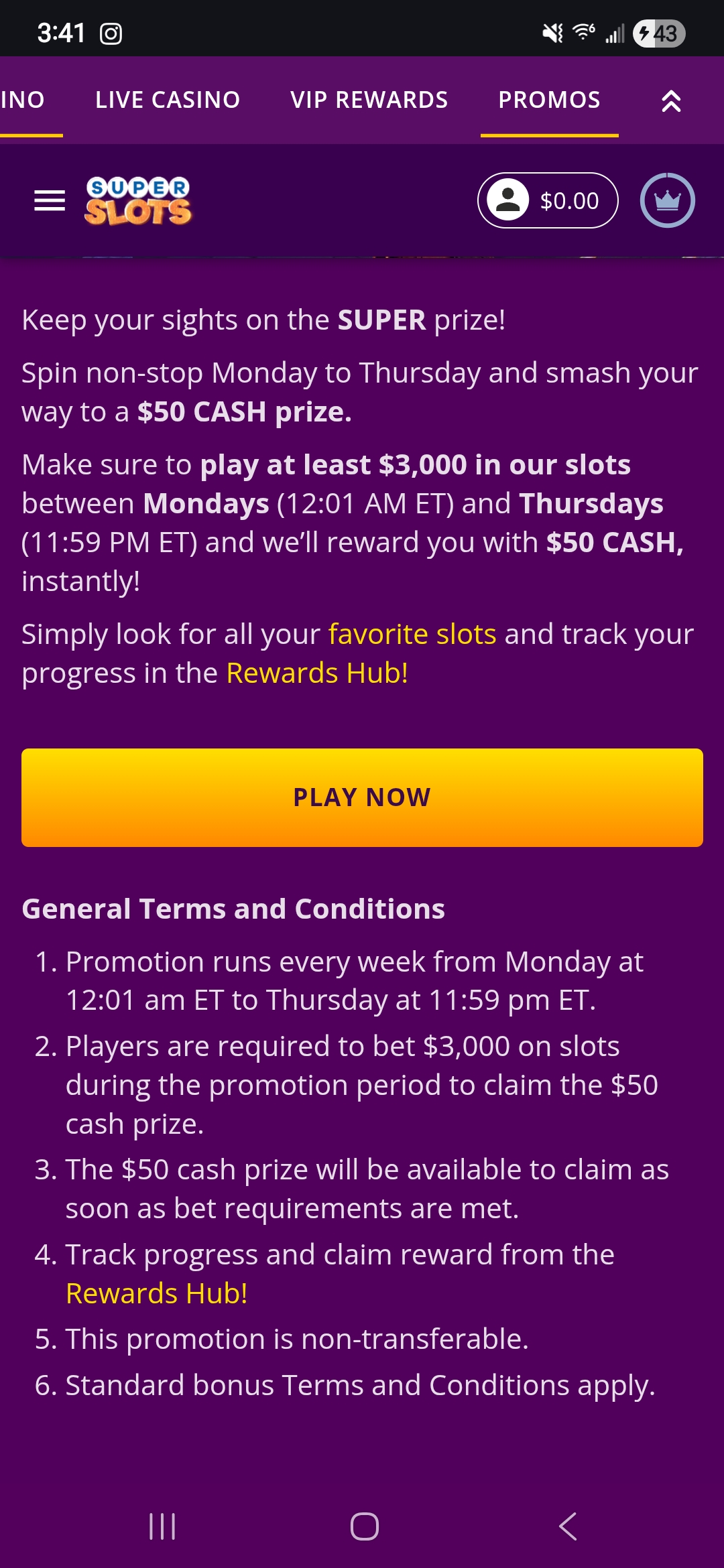
Task: Tap the Instagram notification icon in status bar
Action: (111, 34)
